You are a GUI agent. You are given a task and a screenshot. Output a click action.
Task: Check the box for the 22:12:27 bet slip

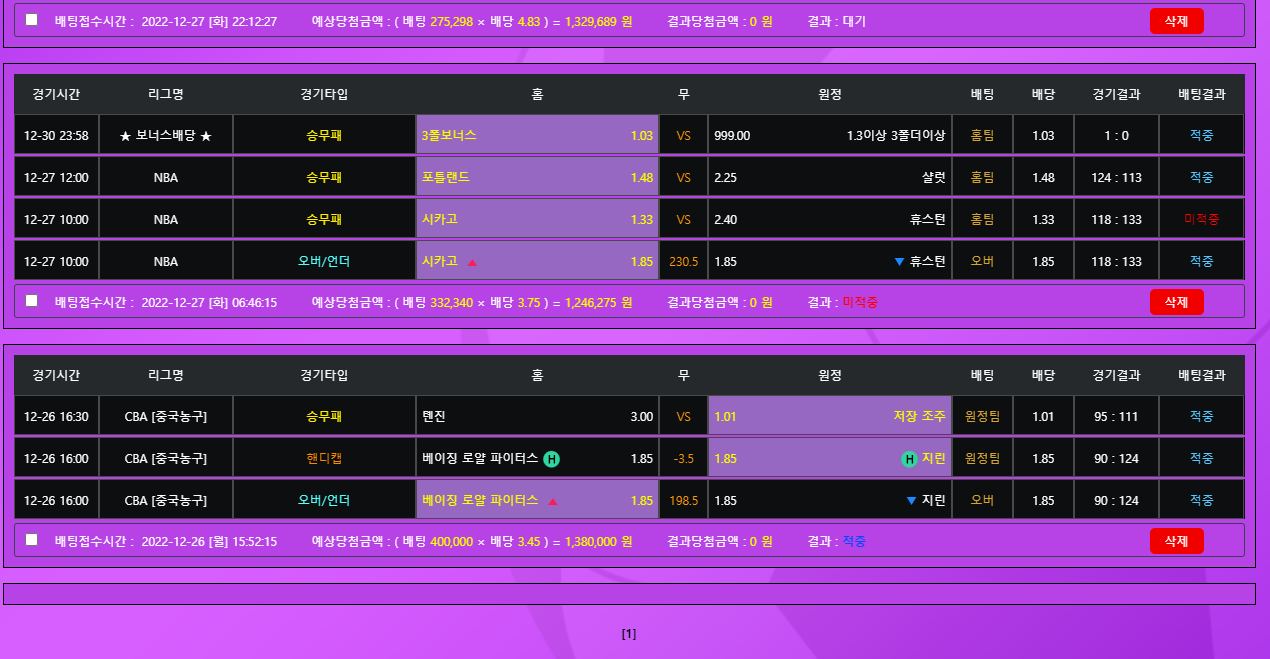coord(31,20)
